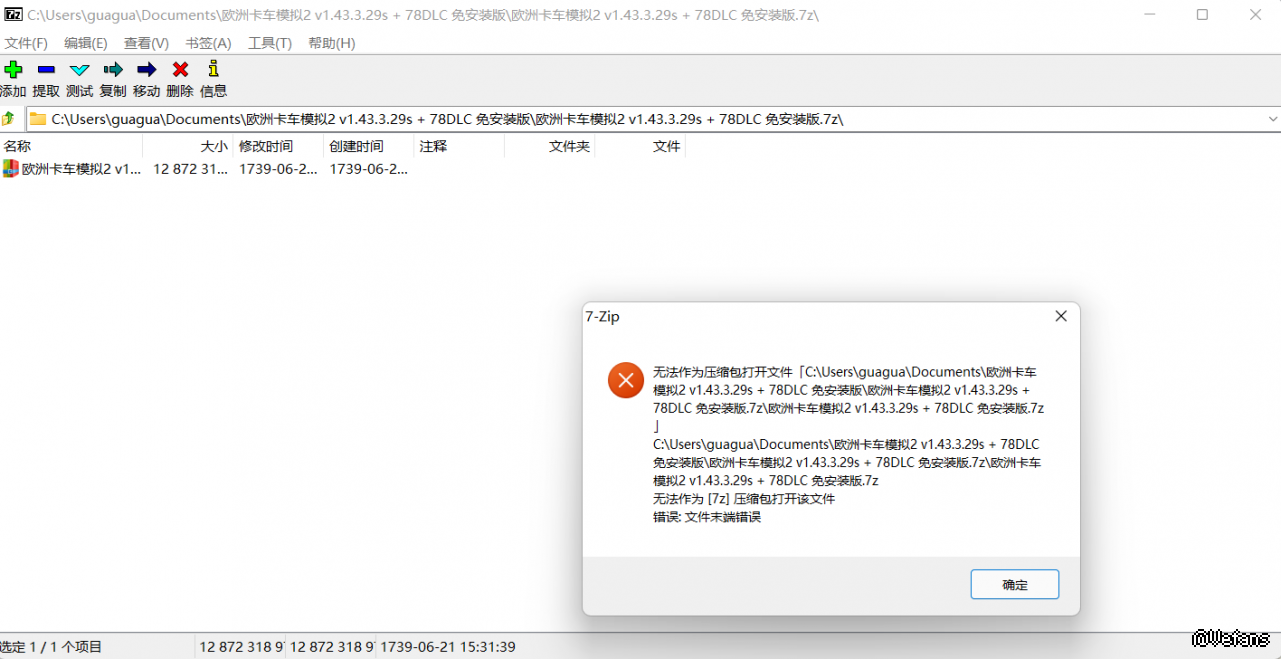Confirm the error with the 确定 button
This screenshot has height=659, width=1281.
click(x=1014, y=585)
